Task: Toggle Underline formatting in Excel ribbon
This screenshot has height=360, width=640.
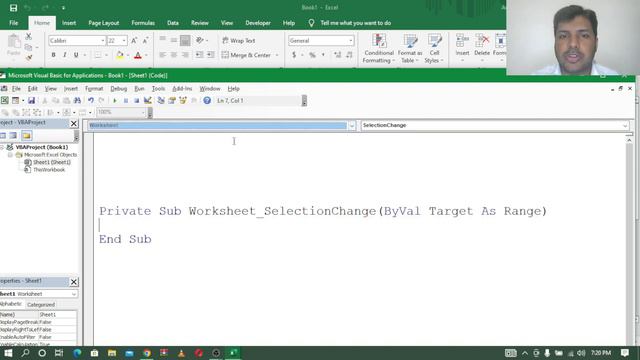Action: coord(76,55)
